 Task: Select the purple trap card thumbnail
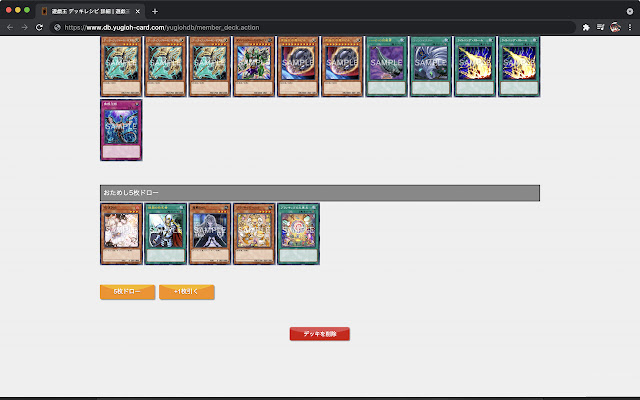click(x=121, y=130)
